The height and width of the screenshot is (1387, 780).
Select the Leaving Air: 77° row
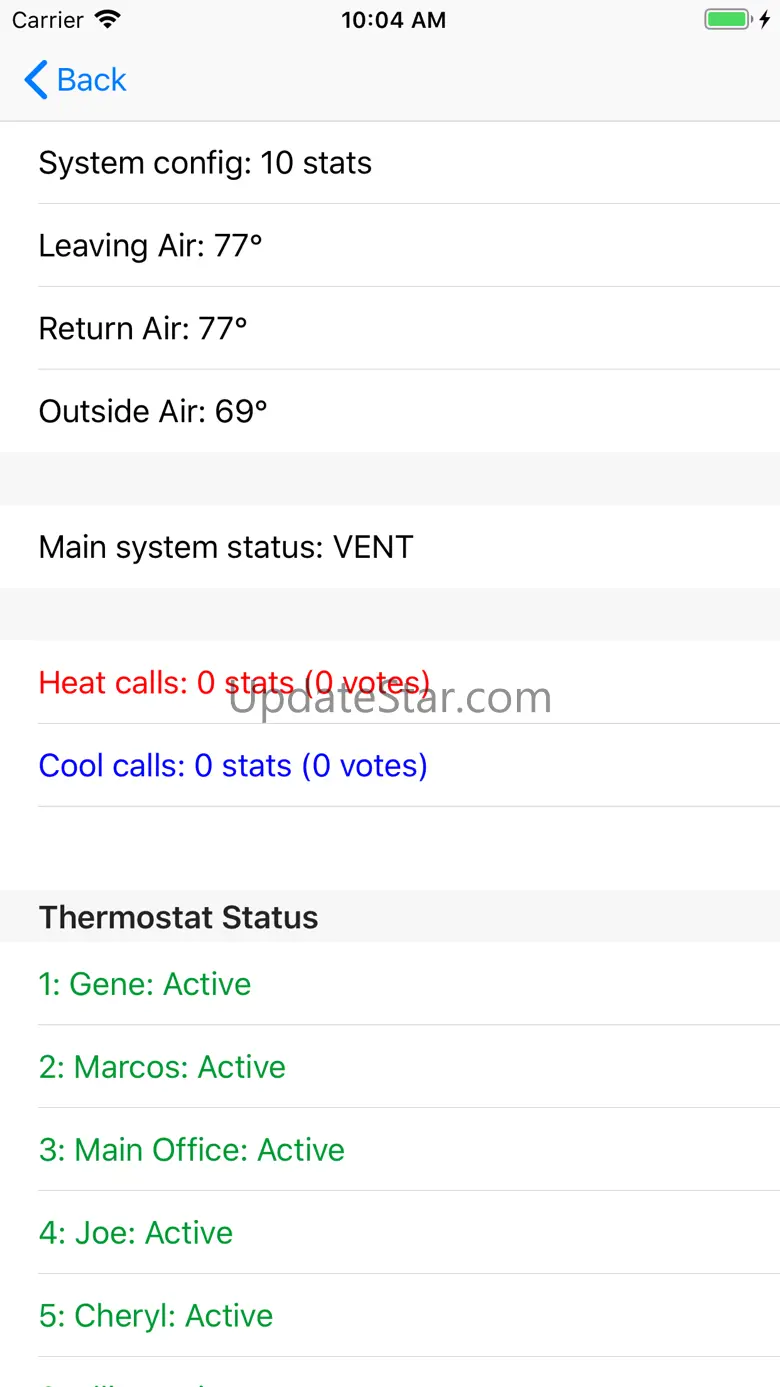tap(150, 246)
